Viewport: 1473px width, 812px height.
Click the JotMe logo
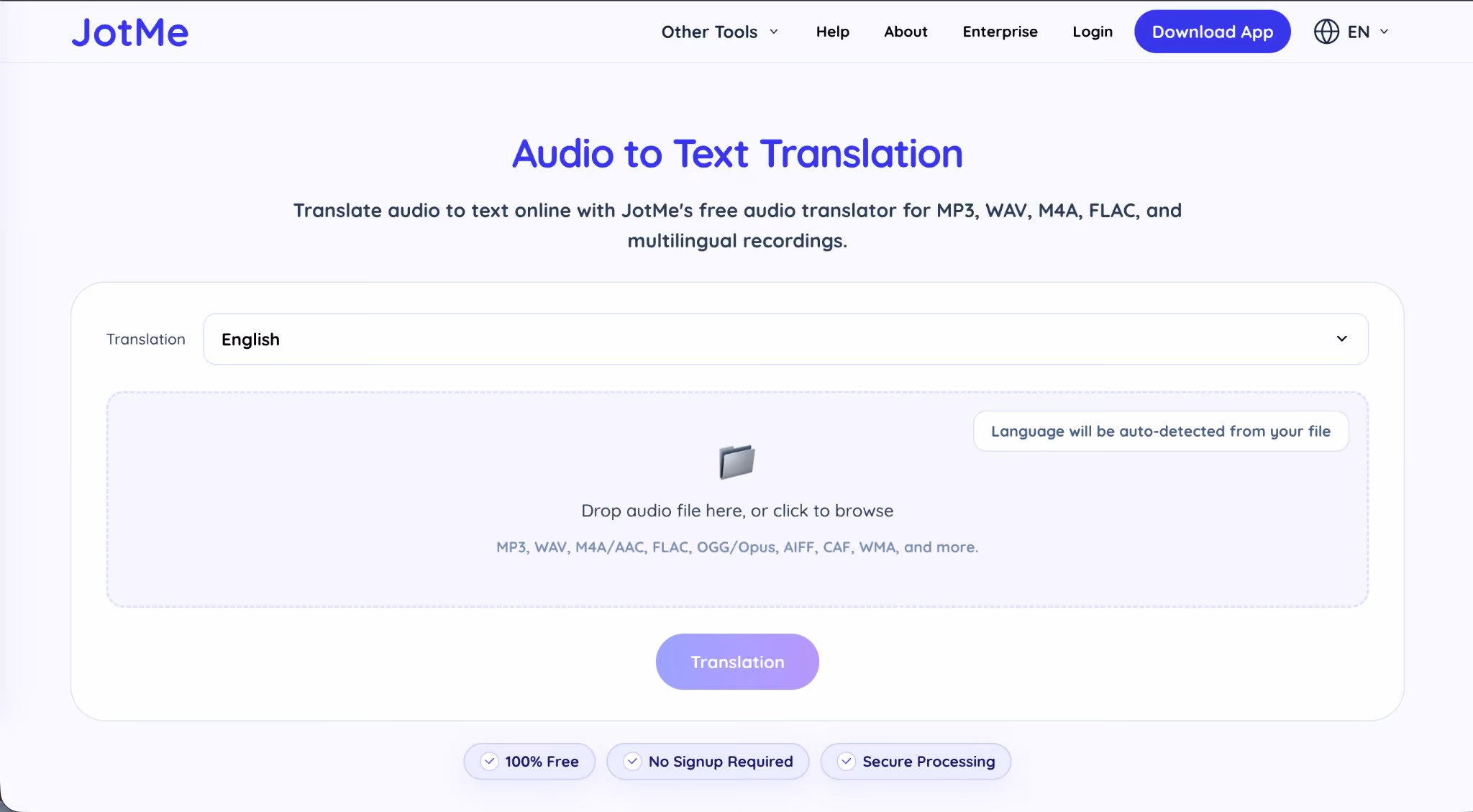(130, 32)
